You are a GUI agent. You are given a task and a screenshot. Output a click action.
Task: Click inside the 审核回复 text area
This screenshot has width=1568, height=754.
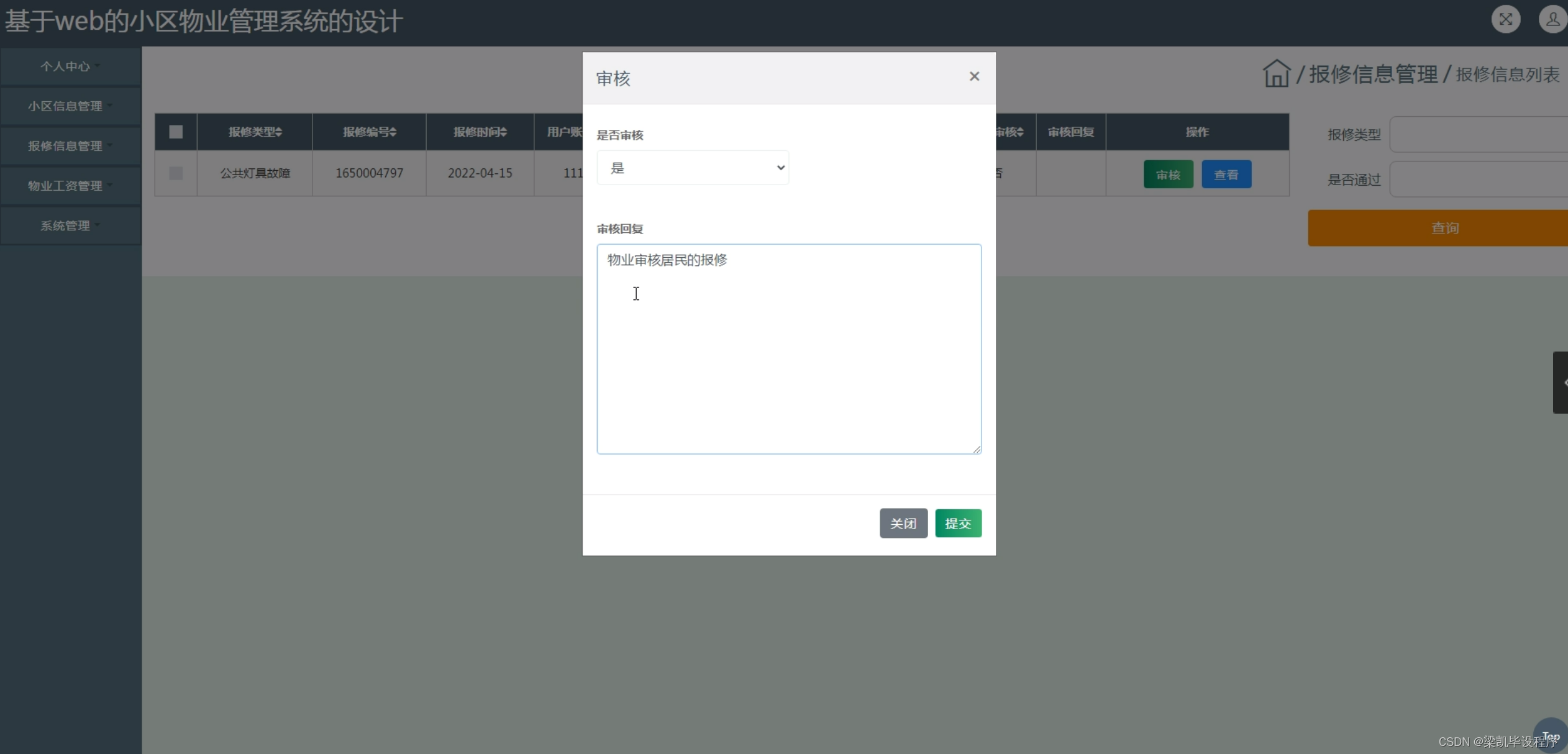click(789, 348)
